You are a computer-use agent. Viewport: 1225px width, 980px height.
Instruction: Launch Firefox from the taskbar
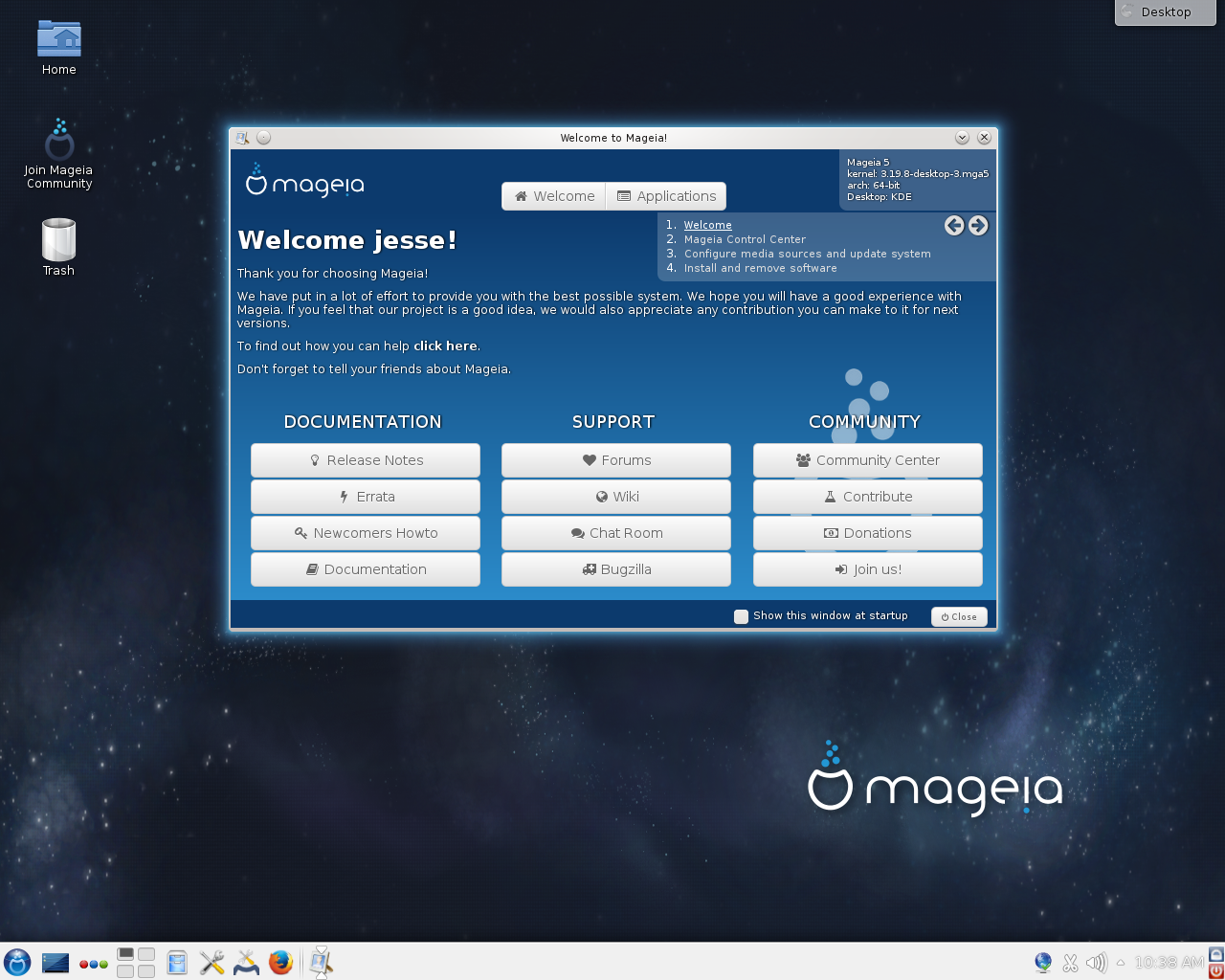tap(280, 962)
